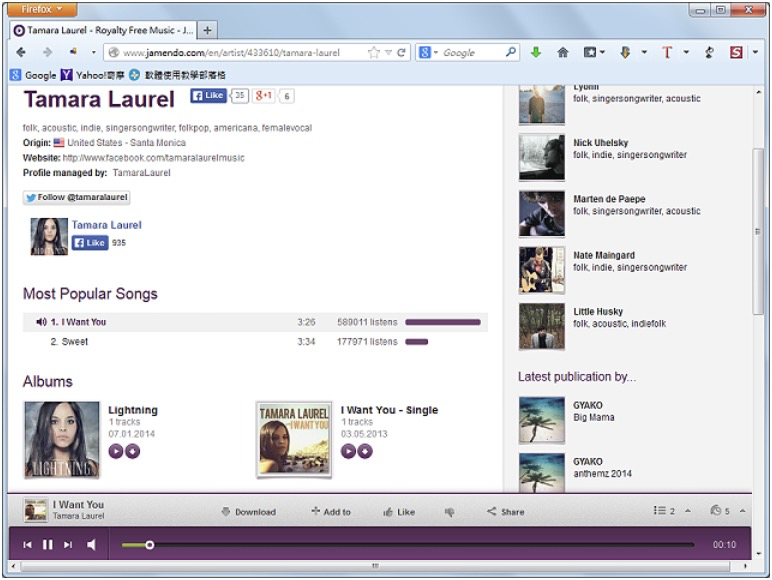This screenshot has width=772, height=580.
Task: Play song 2. Sweet
Action: click(x=255, y=342)
